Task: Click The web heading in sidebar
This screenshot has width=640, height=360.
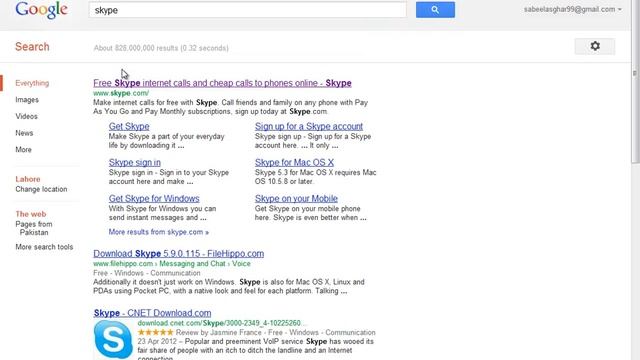Action: (x=31, y=214)
